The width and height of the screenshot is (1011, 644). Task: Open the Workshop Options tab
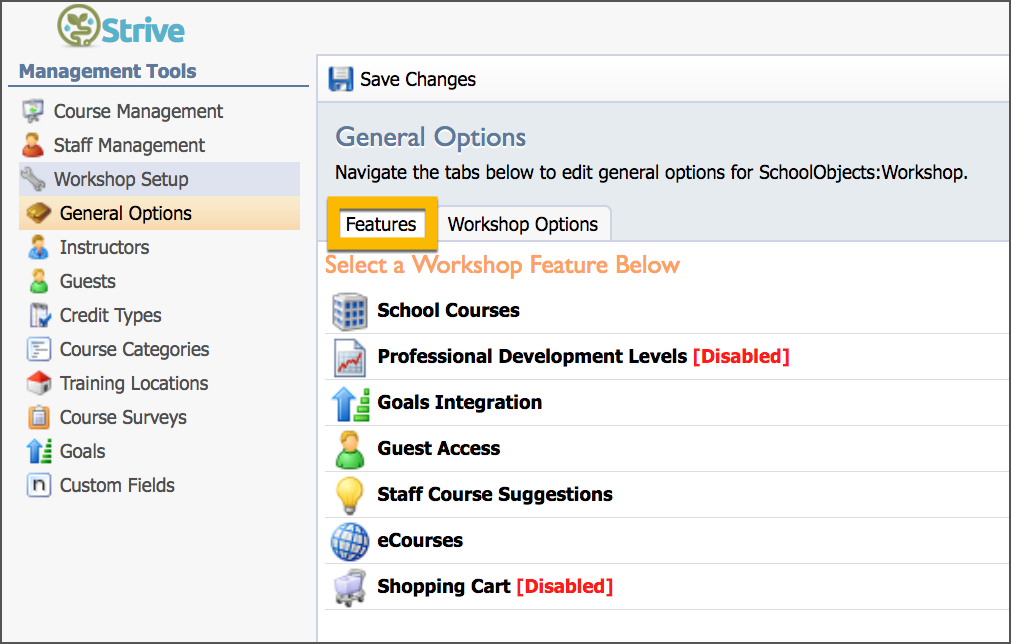point(523,224)
